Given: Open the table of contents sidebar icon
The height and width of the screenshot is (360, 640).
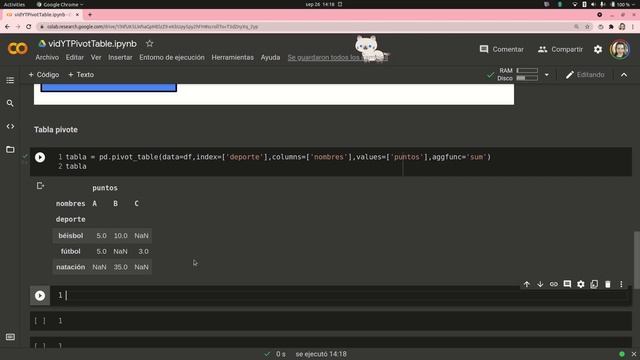Looking at the screenshot, I should pos(10,80).
